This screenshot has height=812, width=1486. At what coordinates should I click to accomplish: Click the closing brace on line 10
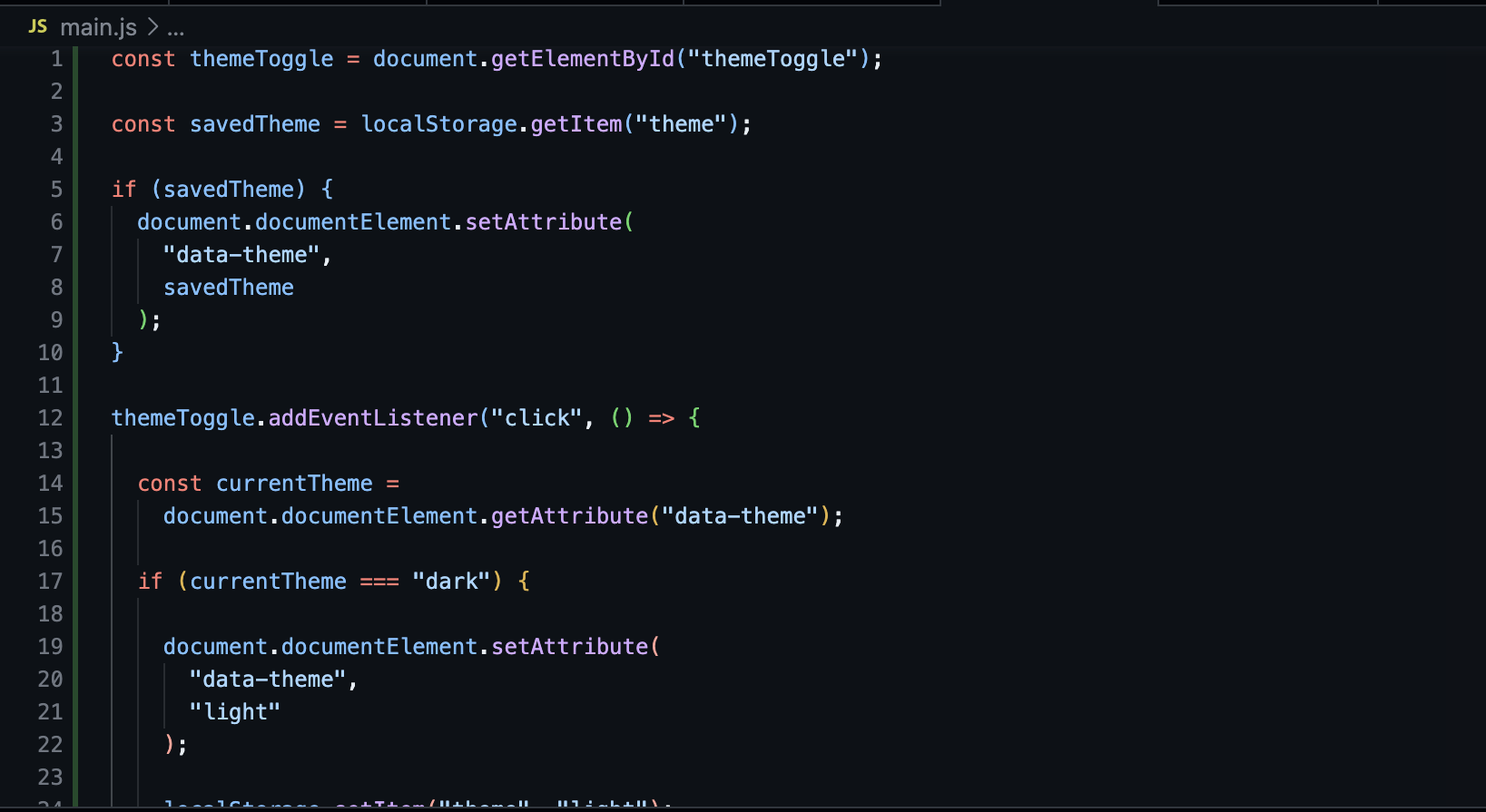tap(117, 353)
